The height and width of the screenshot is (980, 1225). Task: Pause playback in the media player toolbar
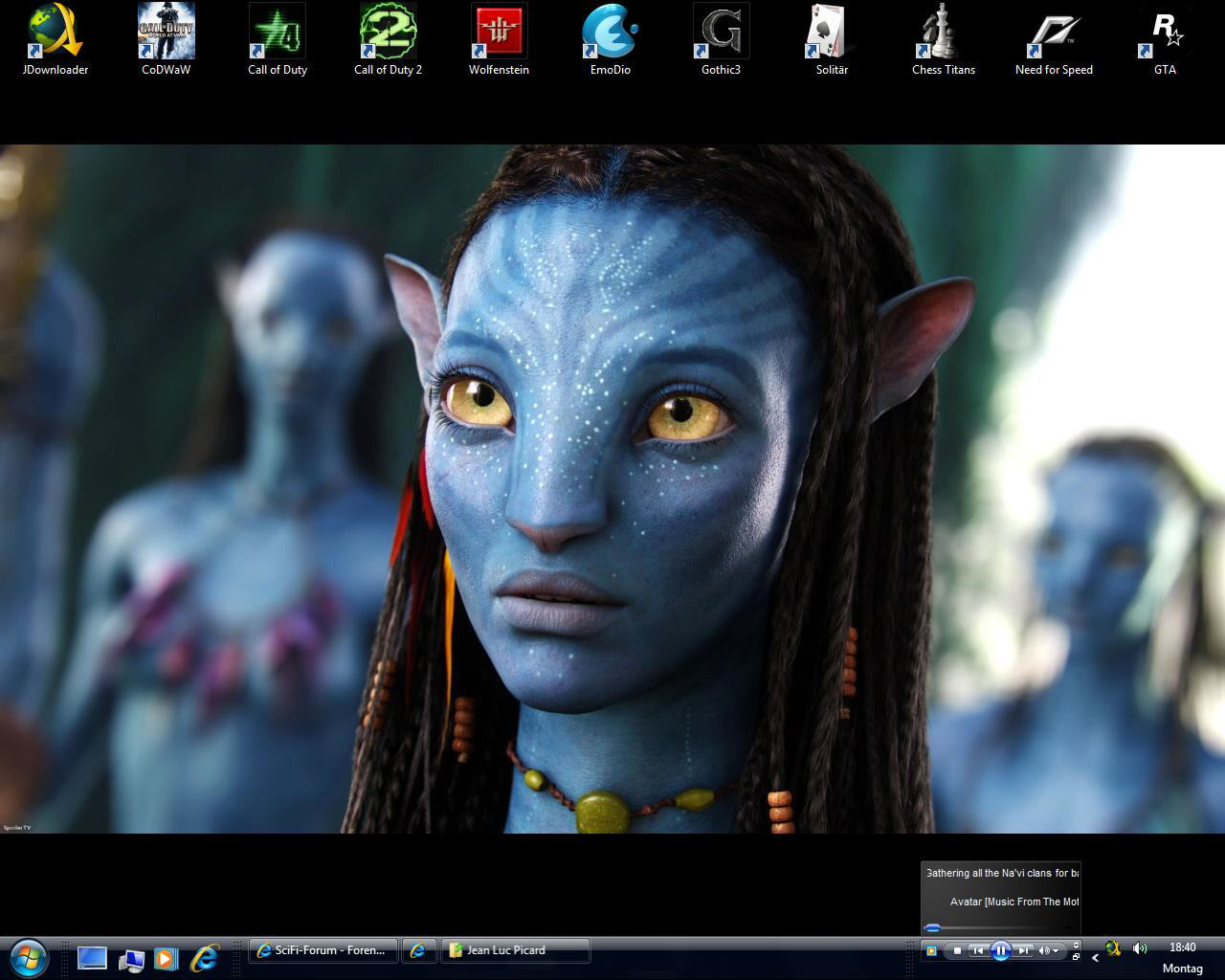point(1000,950)
